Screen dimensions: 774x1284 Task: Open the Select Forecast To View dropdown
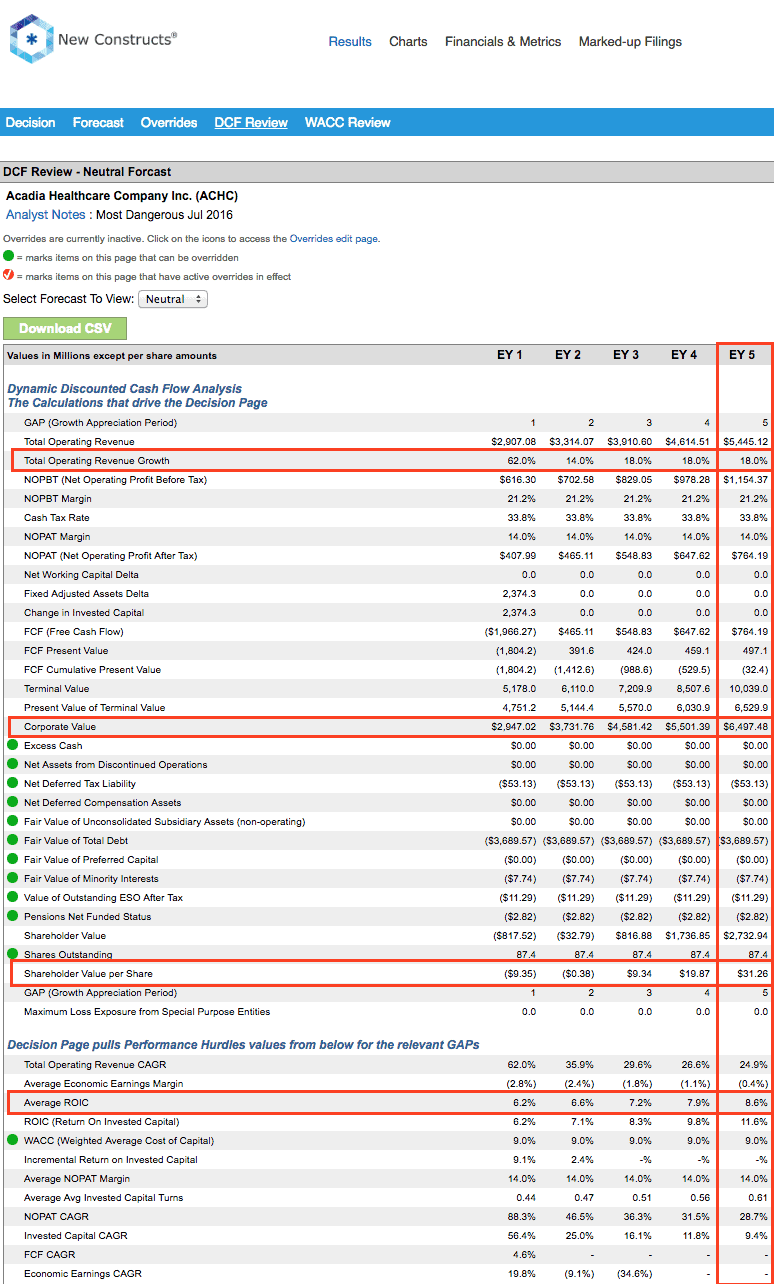point(172,299)
